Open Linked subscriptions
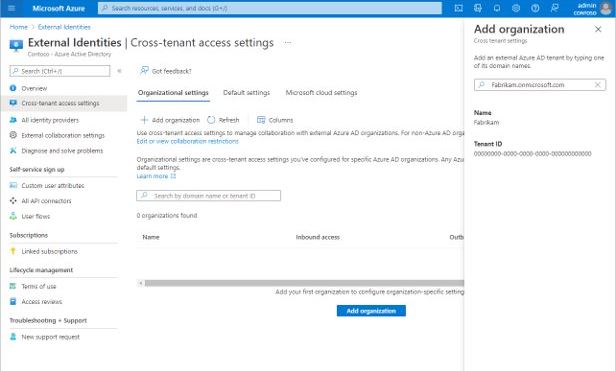This screenshot has width=616, height=371. [50, 251]
